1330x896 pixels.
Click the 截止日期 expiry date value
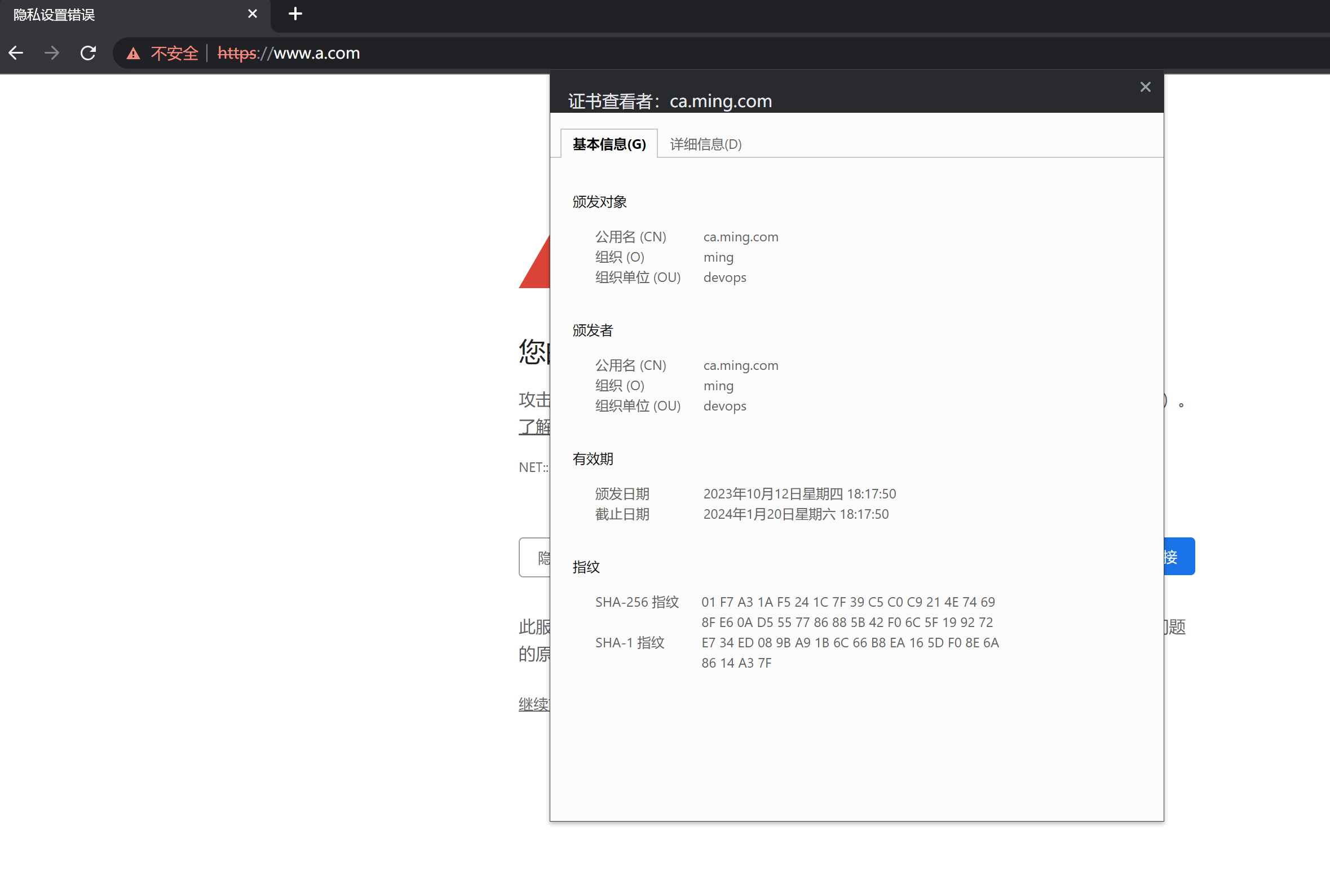796,514
